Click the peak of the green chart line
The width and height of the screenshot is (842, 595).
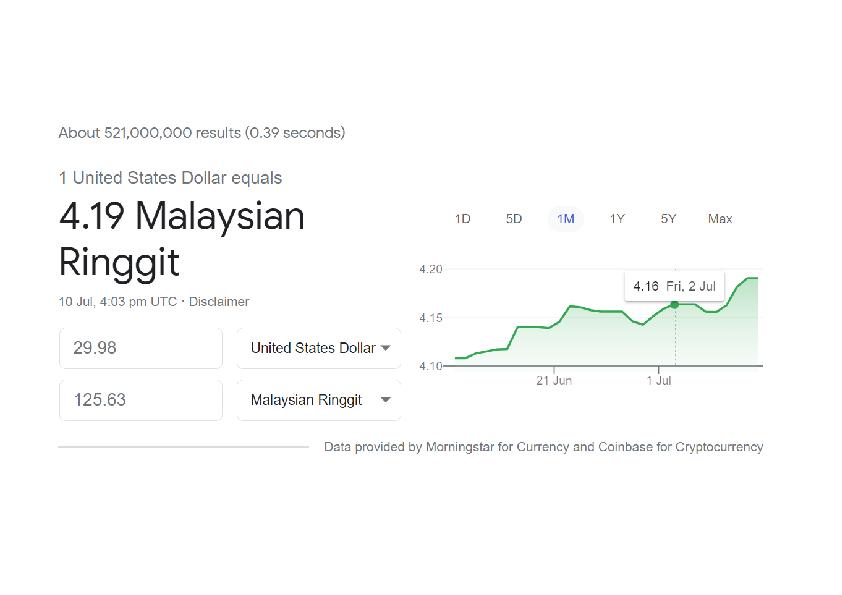click(752, 278)
